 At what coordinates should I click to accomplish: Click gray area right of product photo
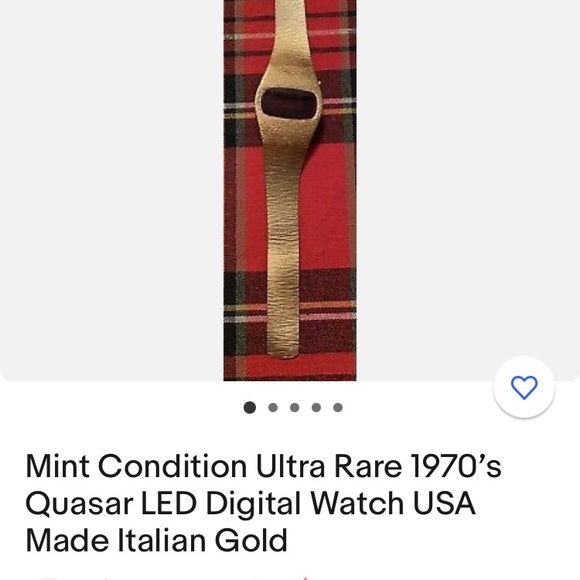coord(468,178)
